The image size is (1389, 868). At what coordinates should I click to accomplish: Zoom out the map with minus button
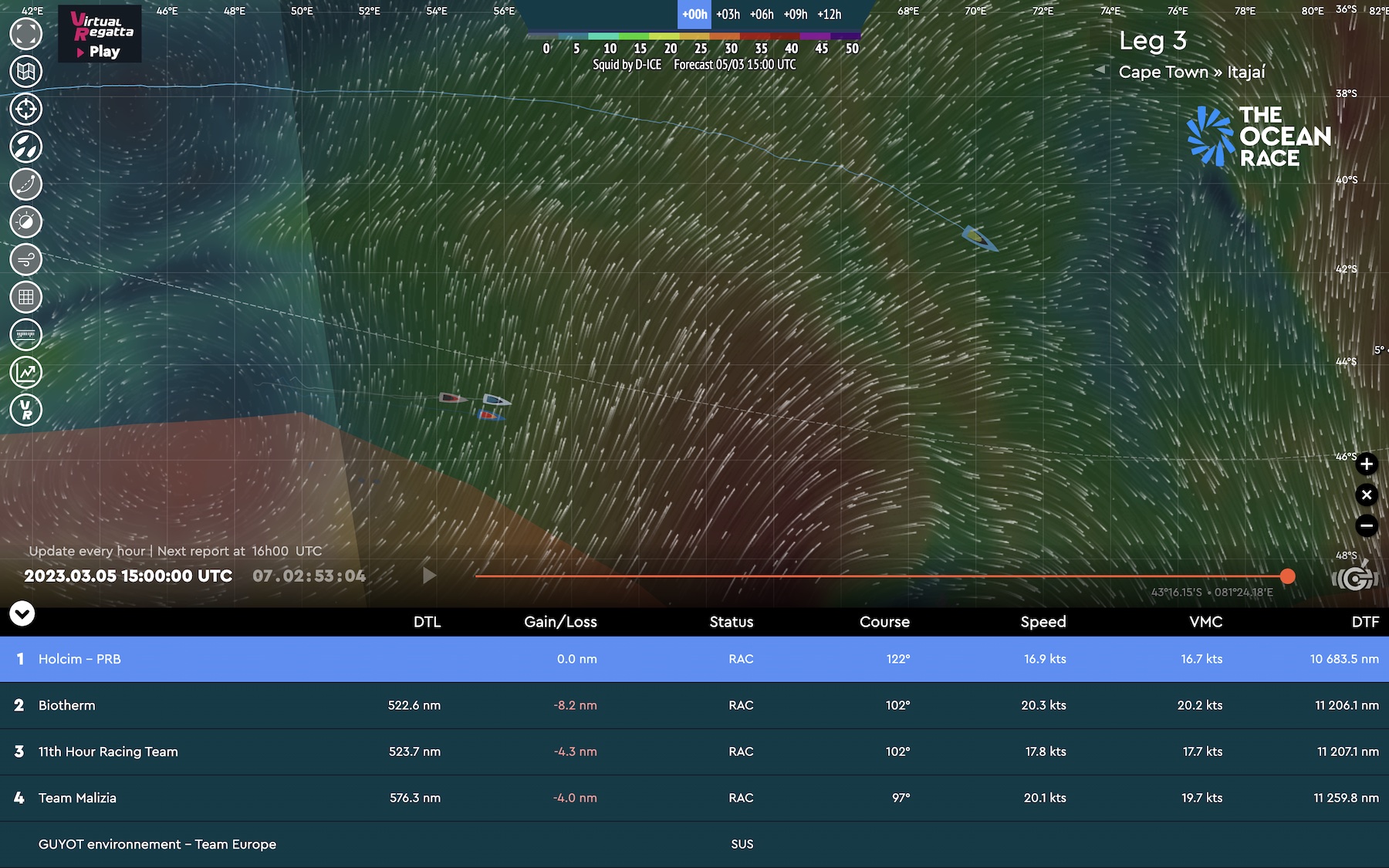pos(1367,525)
